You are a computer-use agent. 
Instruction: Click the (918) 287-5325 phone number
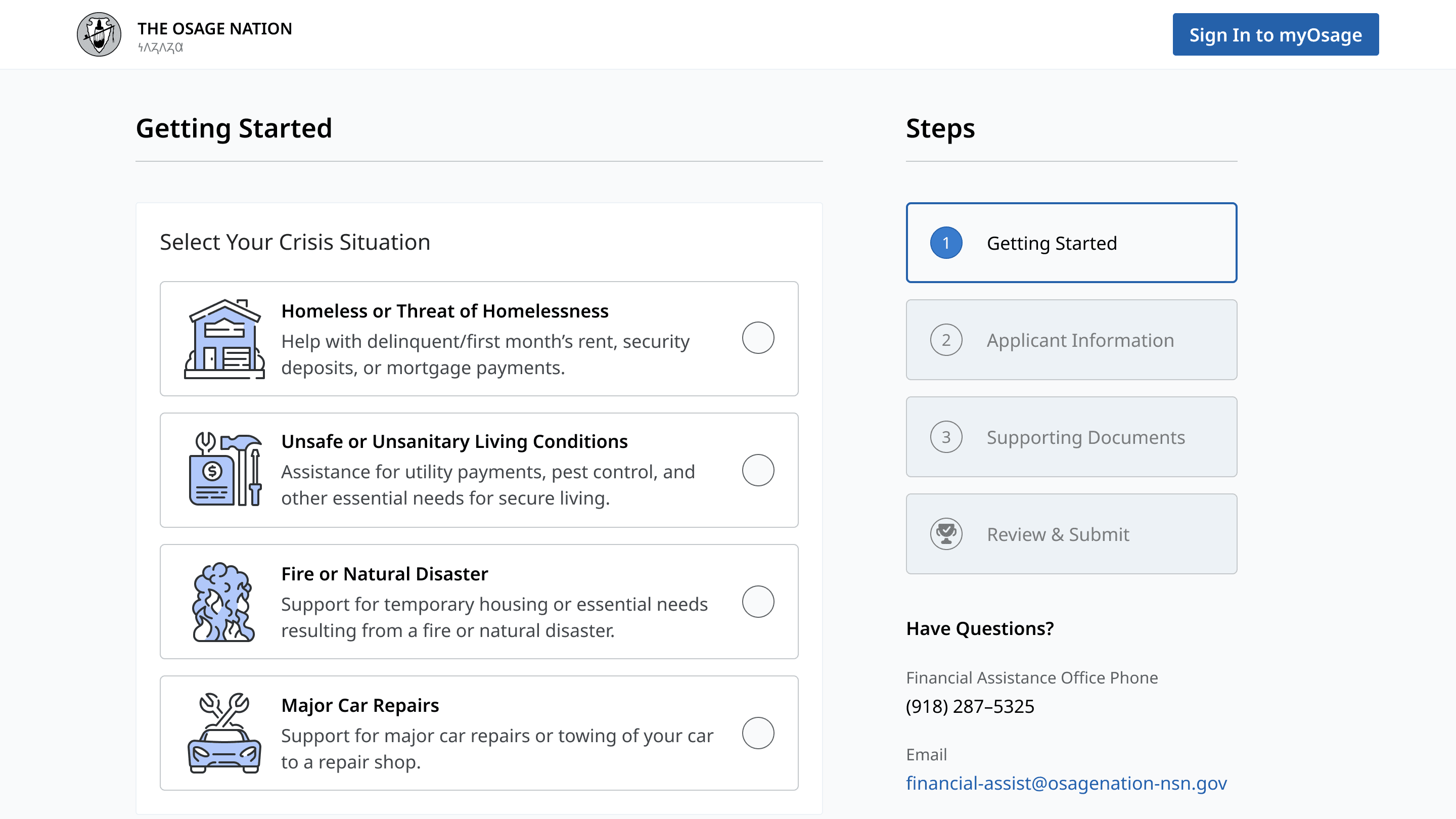(970, 706)
